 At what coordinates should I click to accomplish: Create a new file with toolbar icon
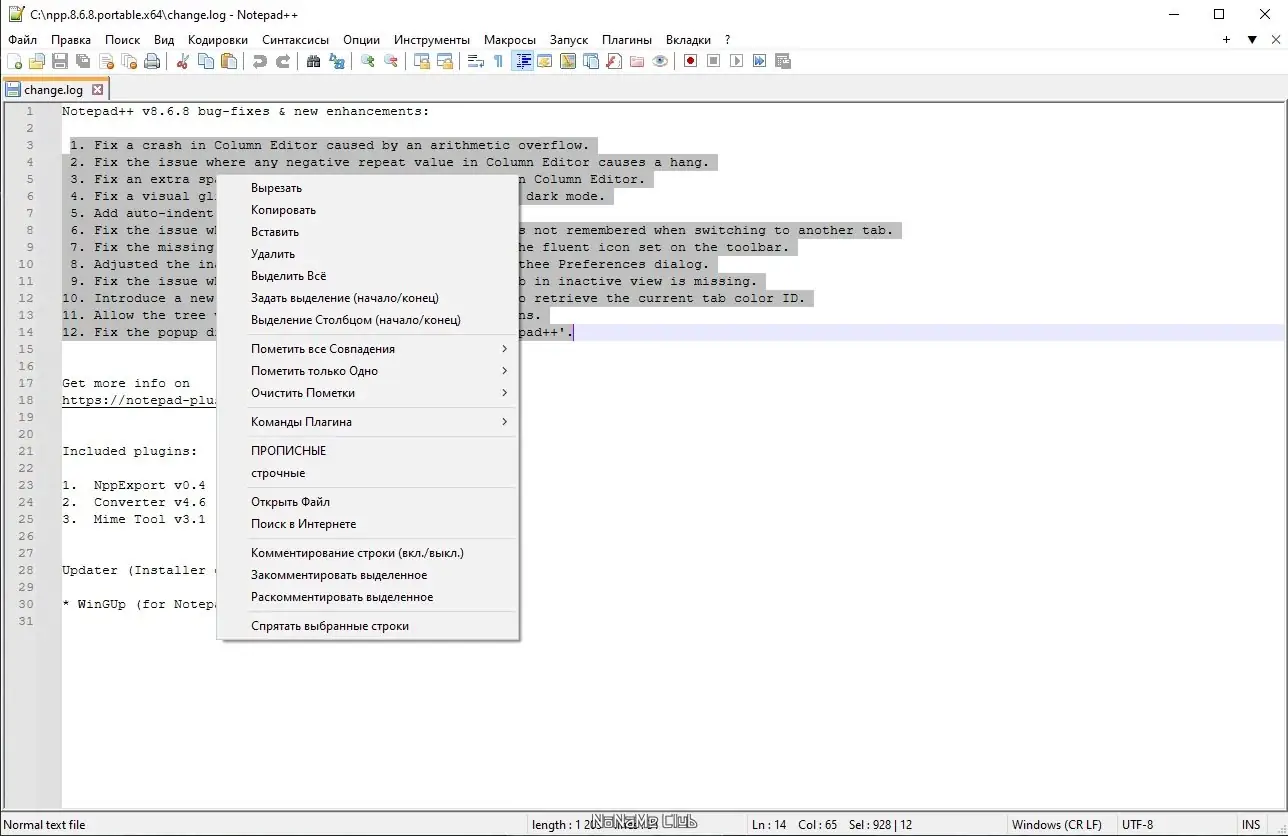pyautogui.click(x=14, y=61)
